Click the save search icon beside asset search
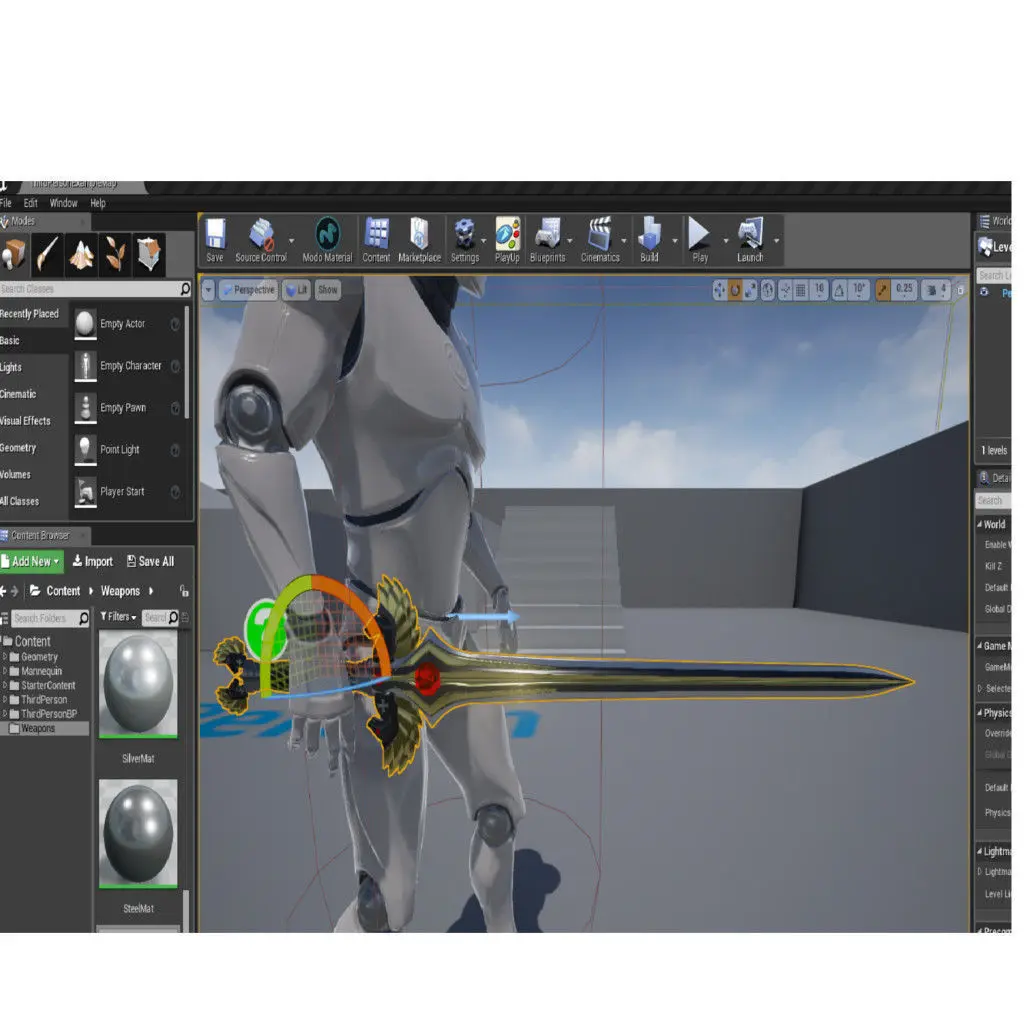 185,617
